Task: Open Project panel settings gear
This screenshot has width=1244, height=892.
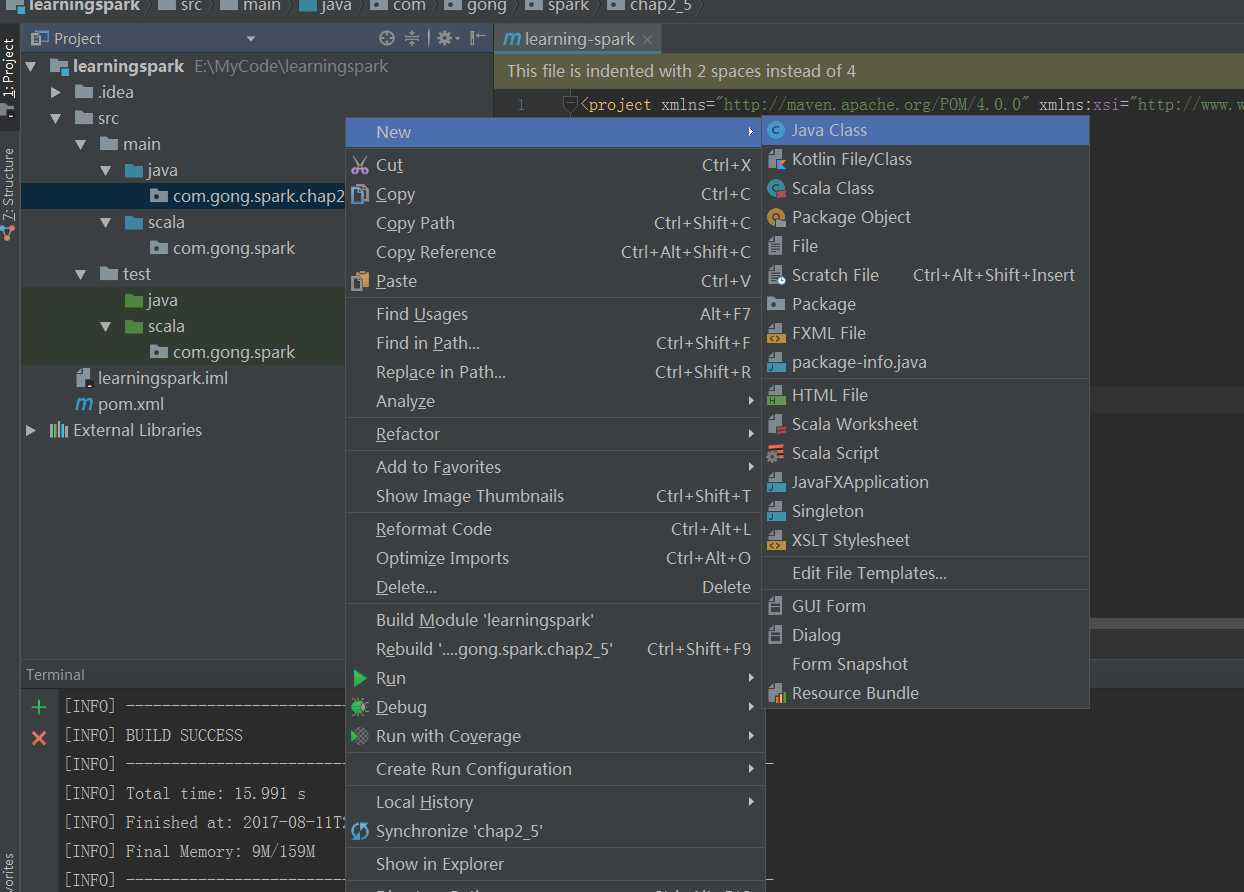Action: click(446, 38)
